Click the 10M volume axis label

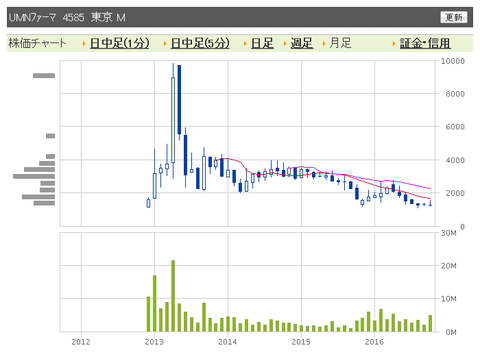point(449,299)
